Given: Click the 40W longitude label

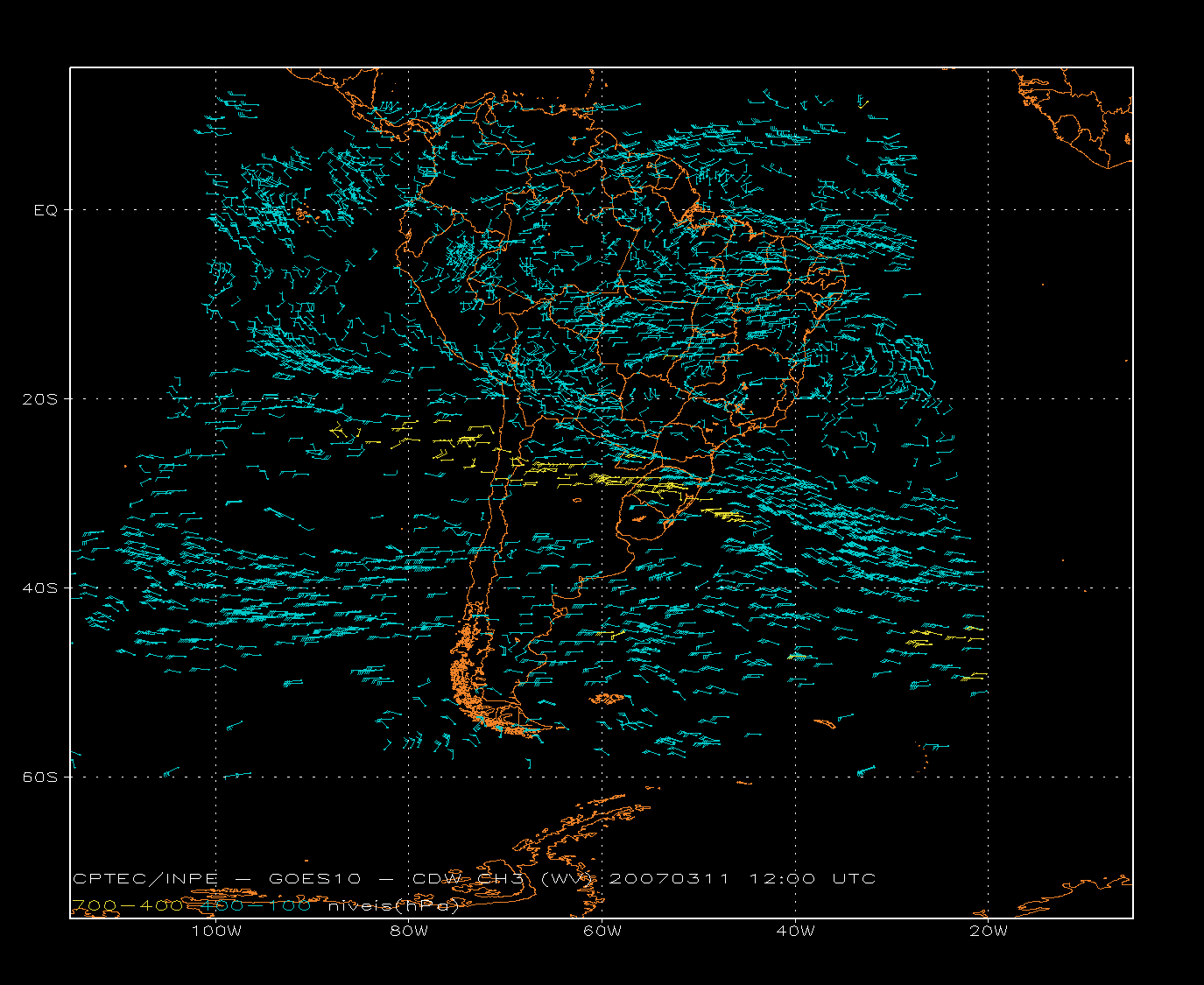Looking at the screenshot, I should 795,932.
